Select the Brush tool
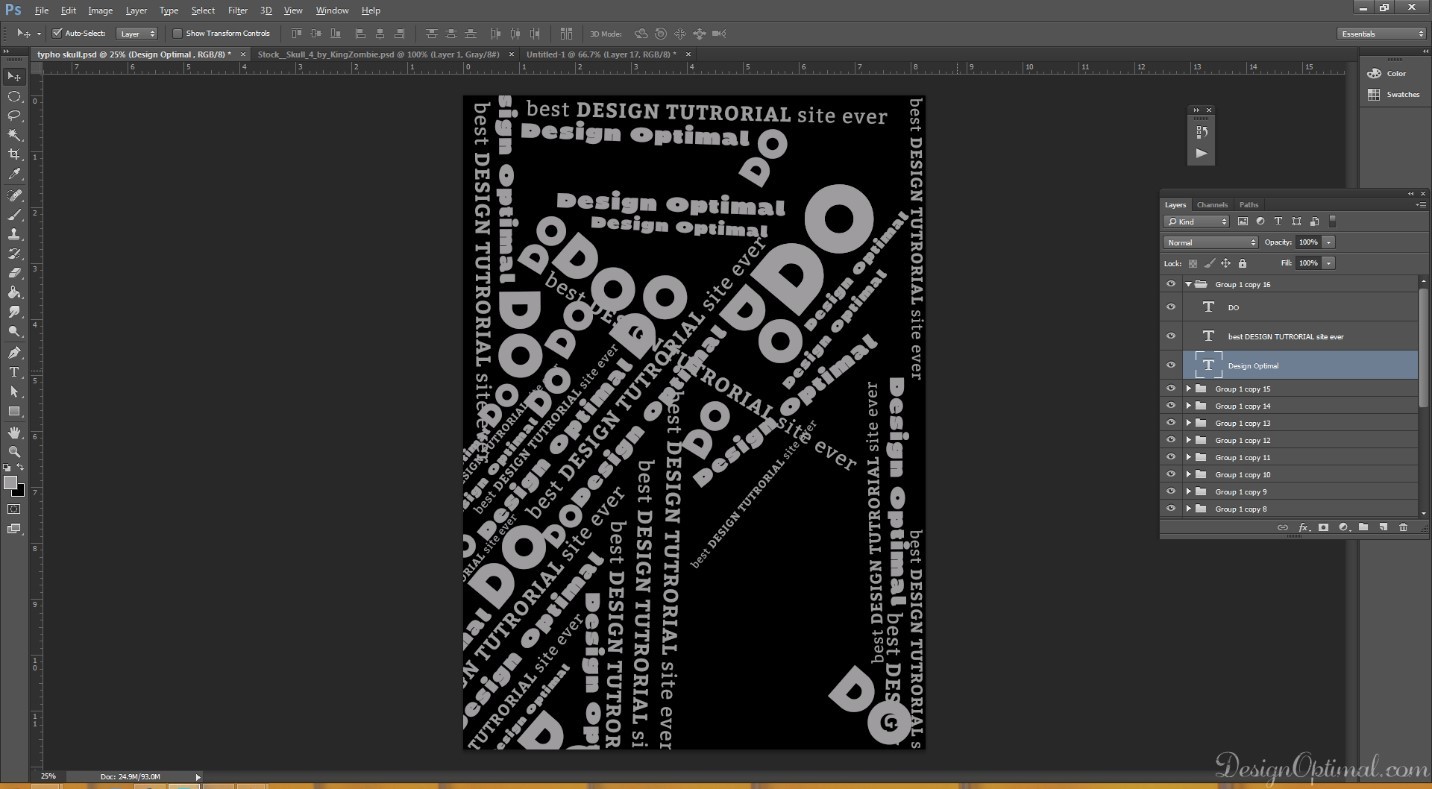Image resolution: width=1432 pixels, height=789 pixels. 14,214
